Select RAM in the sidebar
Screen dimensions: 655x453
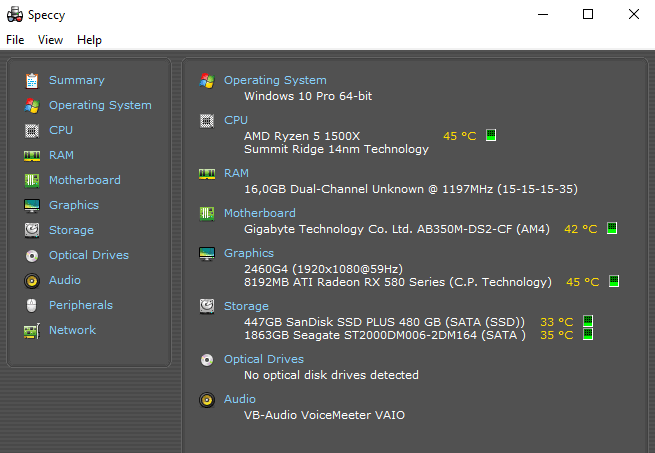(x=61, y=155)
